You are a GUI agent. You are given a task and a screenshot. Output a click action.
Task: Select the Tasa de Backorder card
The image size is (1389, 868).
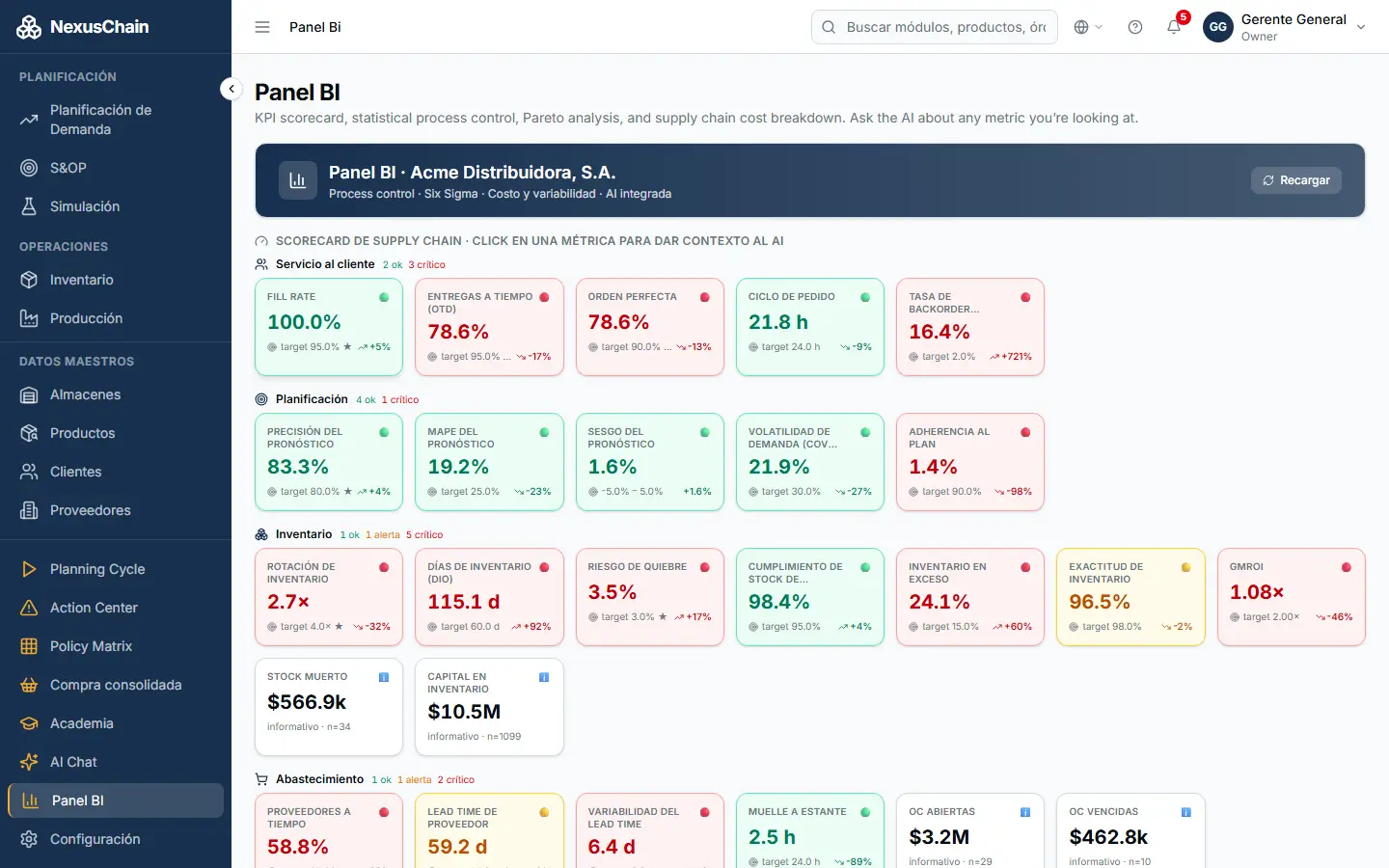point(970,327)
